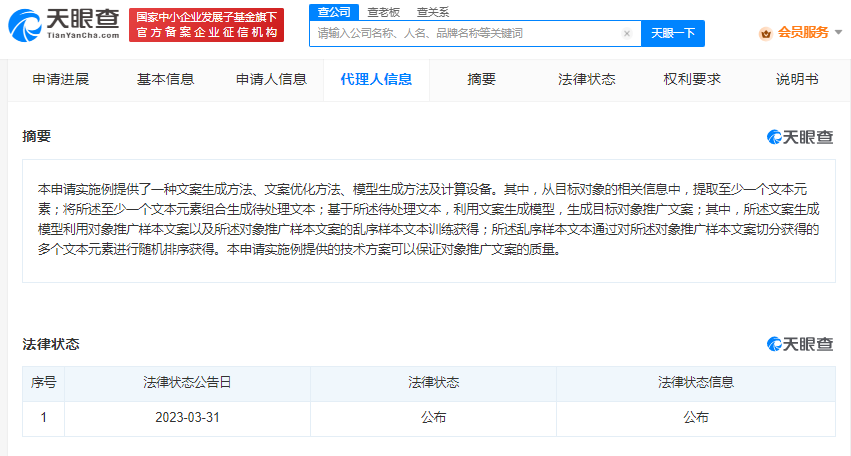The height and width of the screenshot is (456, 851).
Task: Focus the company name search input field
Action: coord(465,33)
